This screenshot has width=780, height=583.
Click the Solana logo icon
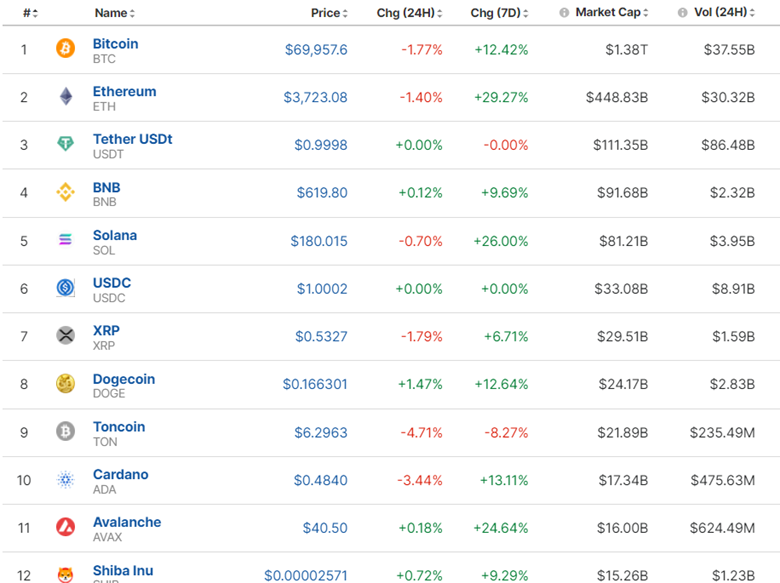(65, 240)
